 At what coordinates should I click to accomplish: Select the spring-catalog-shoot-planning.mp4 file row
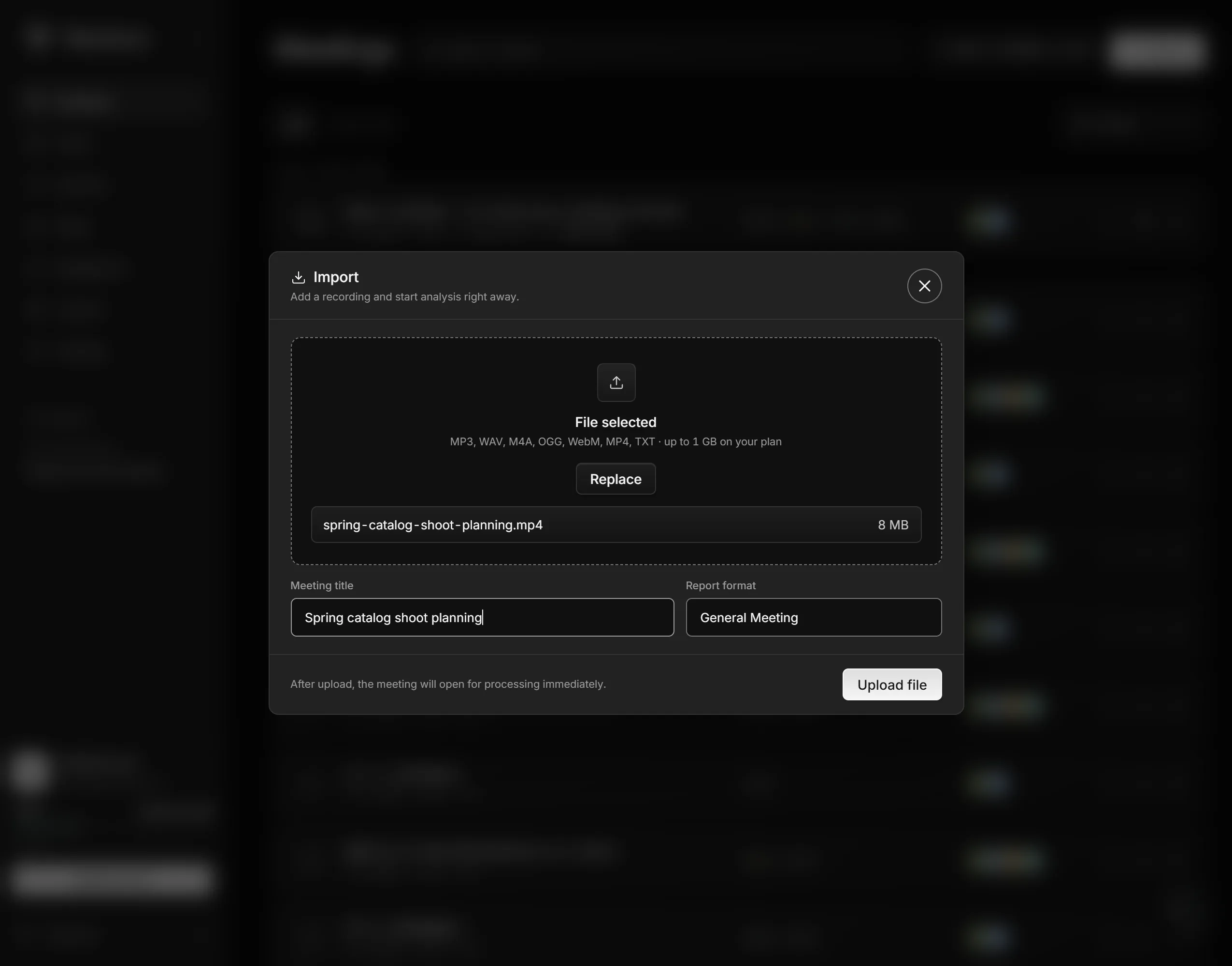pyautogui.click(x=616, y=524)
